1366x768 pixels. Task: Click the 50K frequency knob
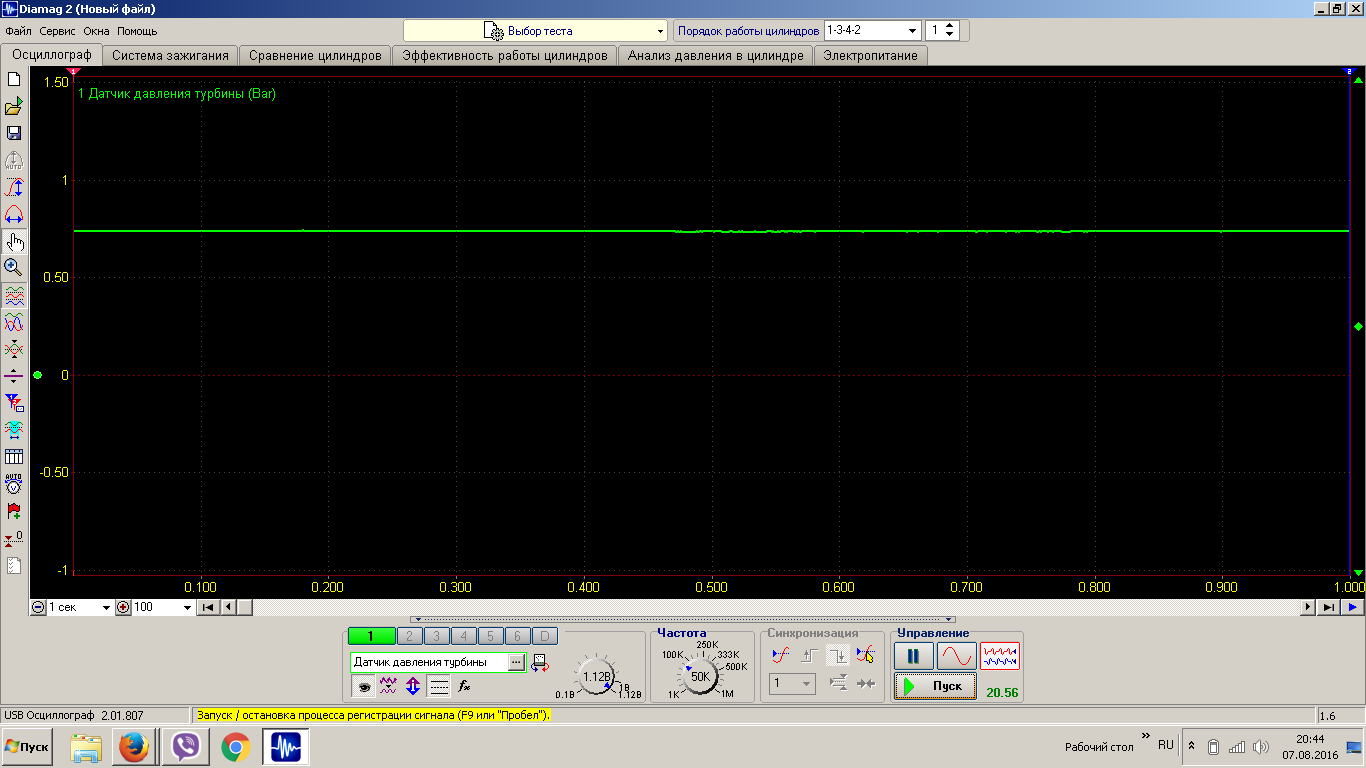[701, 676]
